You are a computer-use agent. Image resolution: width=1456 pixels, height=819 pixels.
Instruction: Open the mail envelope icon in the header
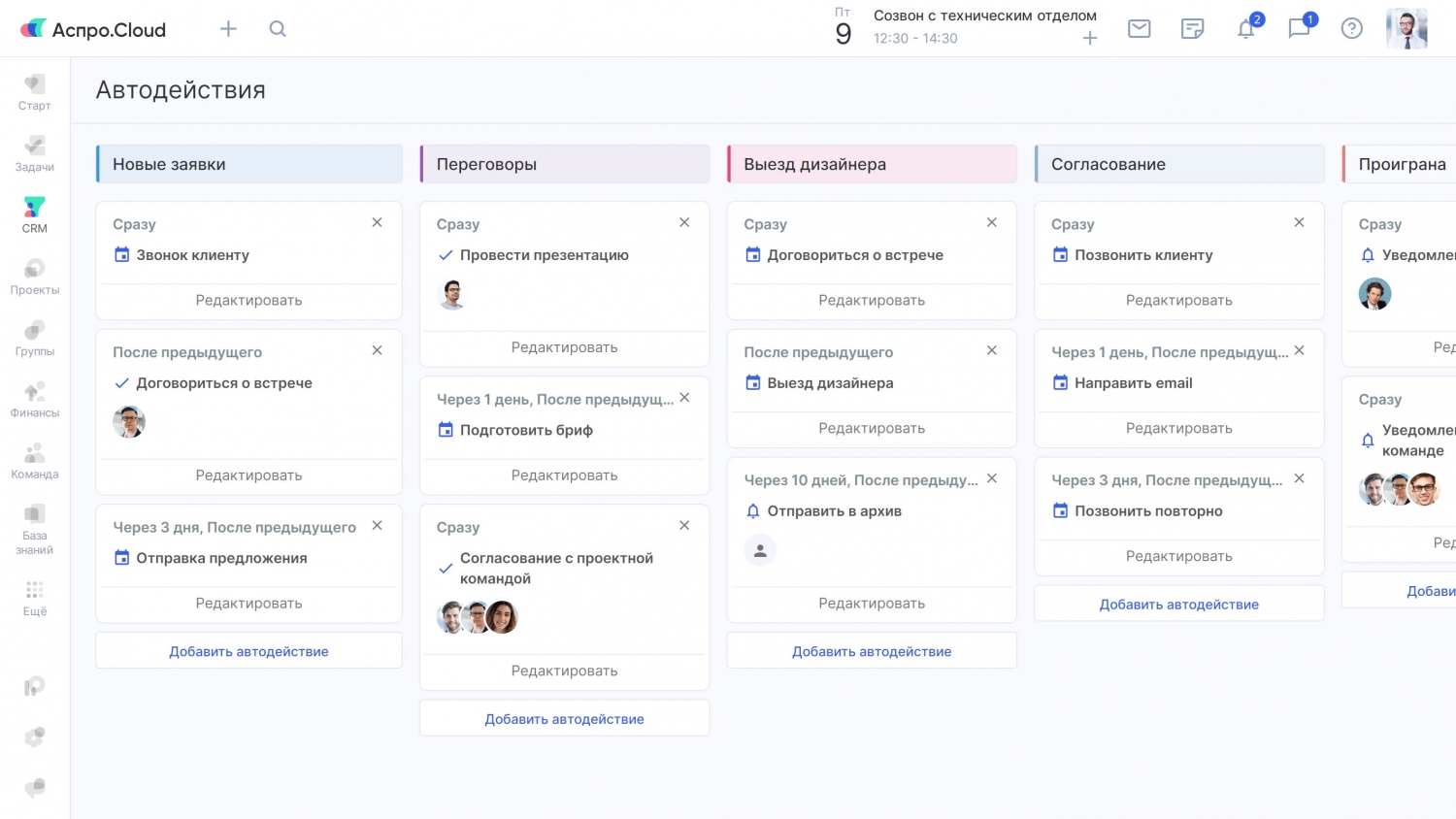pyautogui.click(x=1139, y=29)
